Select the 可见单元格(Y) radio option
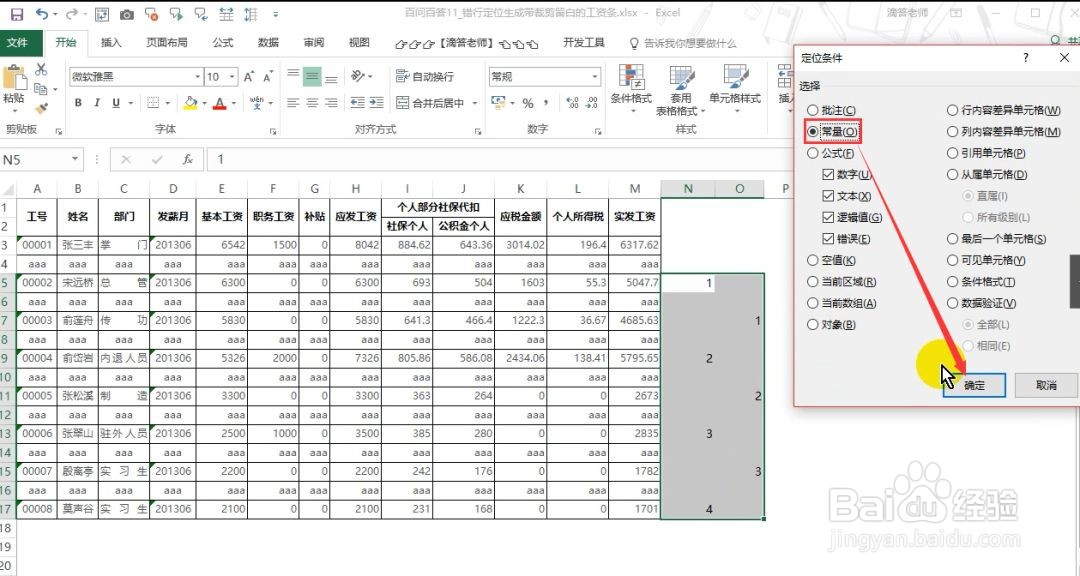1080x576 pixels. pyautogui.click(x=986, y=260)
